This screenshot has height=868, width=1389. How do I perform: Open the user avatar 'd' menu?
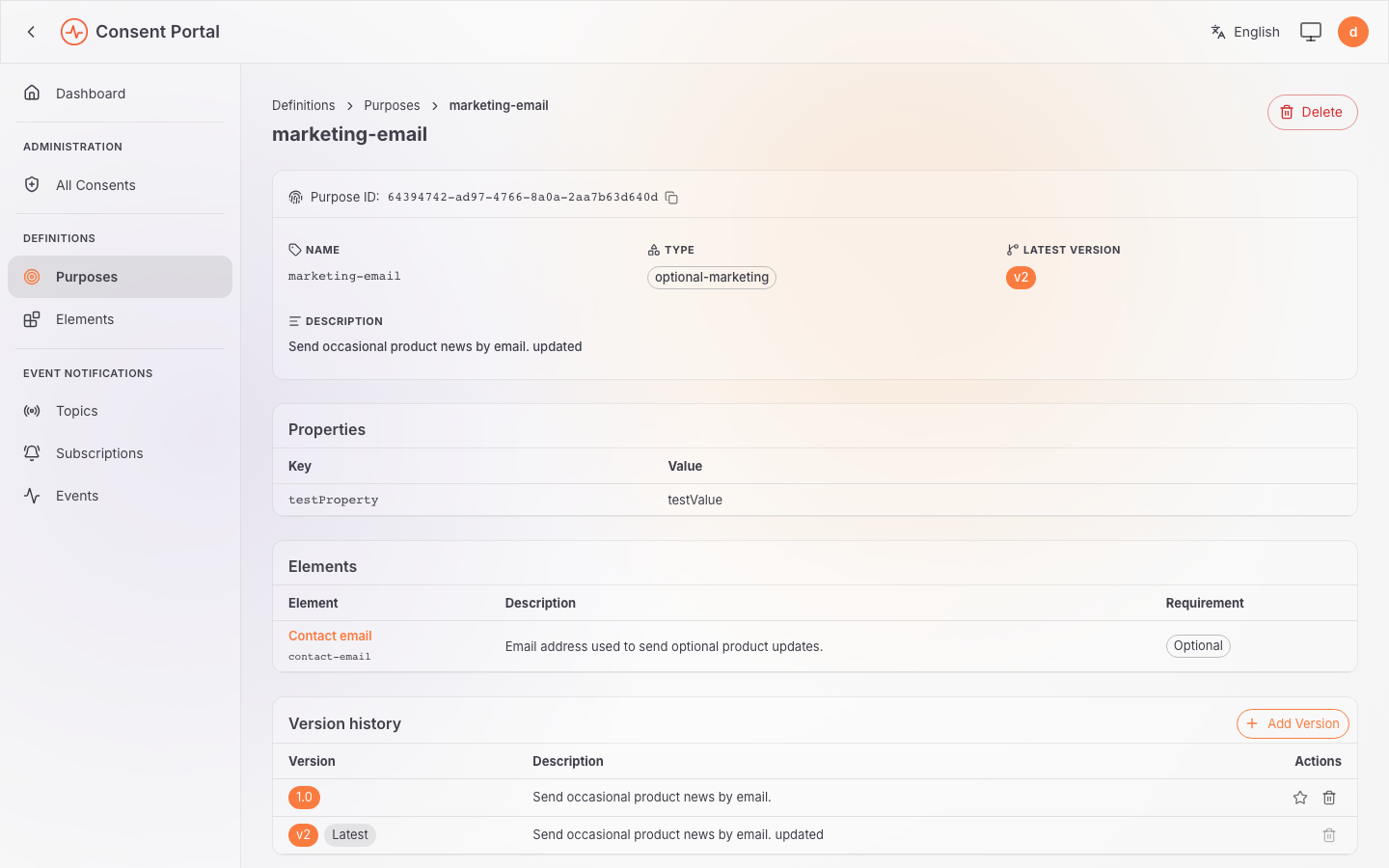pyautogui.click(x=1353, y=32)
